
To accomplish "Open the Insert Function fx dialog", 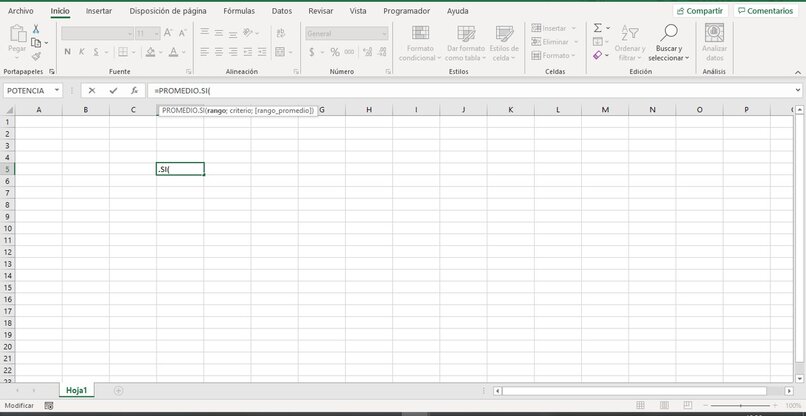I will 134,90.
